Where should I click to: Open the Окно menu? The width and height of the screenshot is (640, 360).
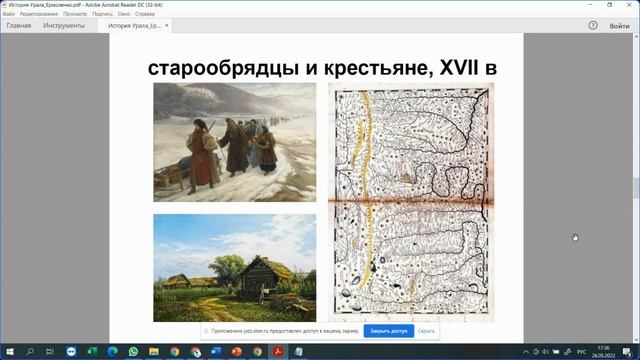point(124,14)
